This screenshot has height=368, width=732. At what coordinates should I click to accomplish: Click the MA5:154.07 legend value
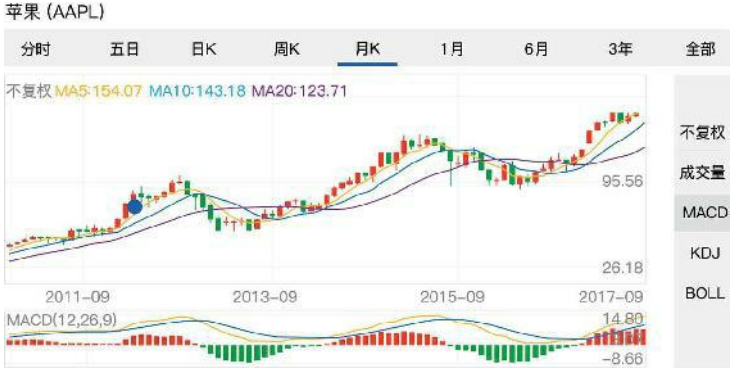point(98,91)
